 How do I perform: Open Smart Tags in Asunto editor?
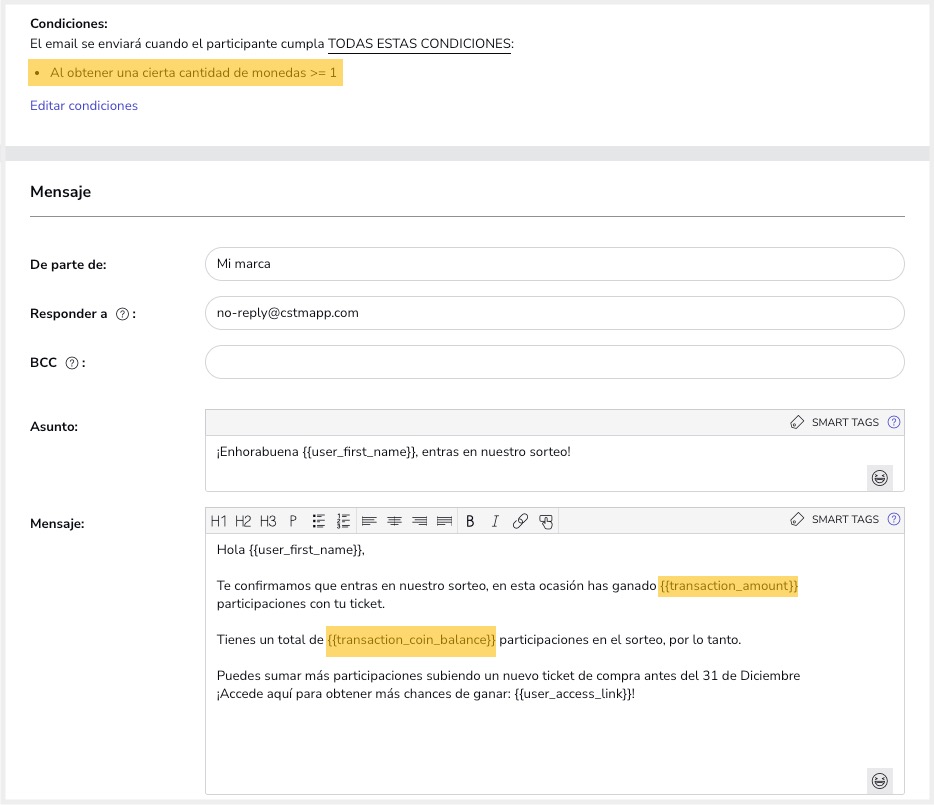(x=835, y=423)
